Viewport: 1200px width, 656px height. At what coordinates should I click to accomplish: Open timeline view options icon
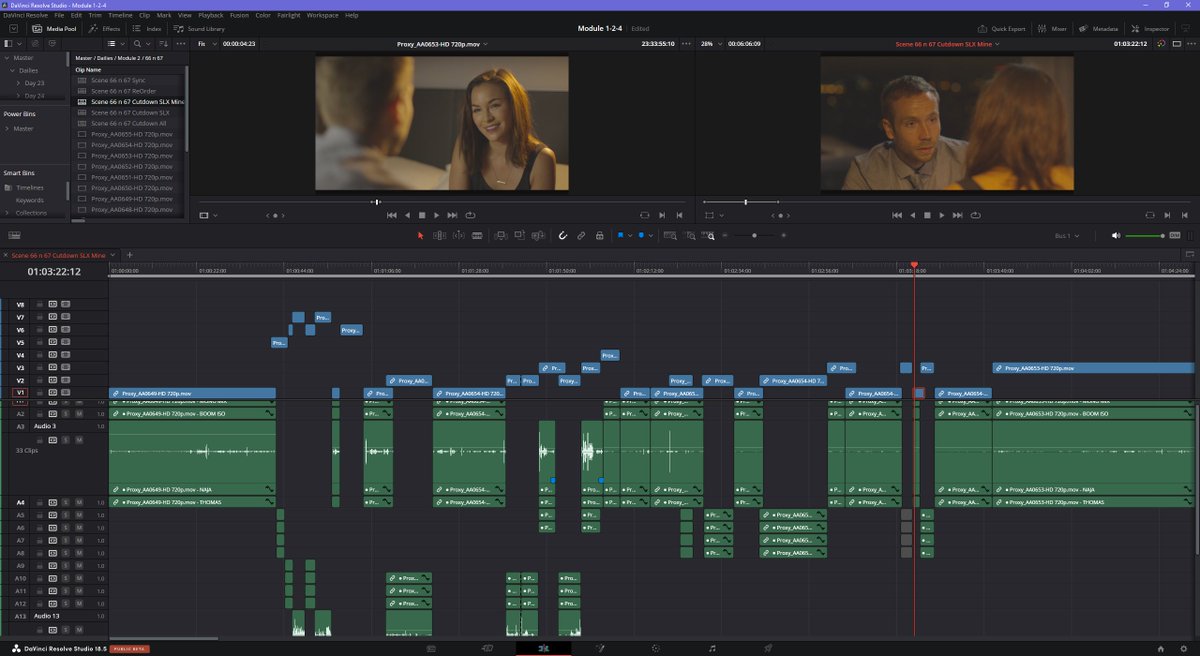pyautogui.click(x=14, y=236)
